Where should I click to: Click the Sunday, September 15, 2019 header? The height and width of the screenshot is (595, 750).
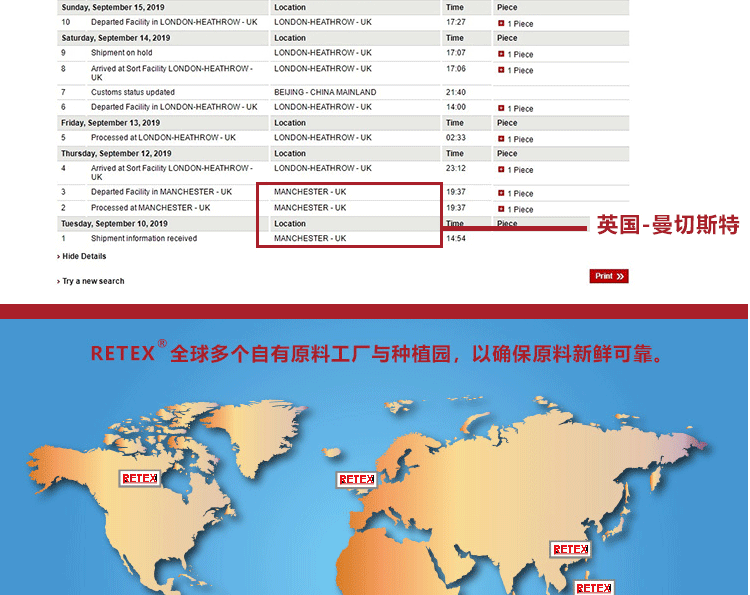(113, 7)
